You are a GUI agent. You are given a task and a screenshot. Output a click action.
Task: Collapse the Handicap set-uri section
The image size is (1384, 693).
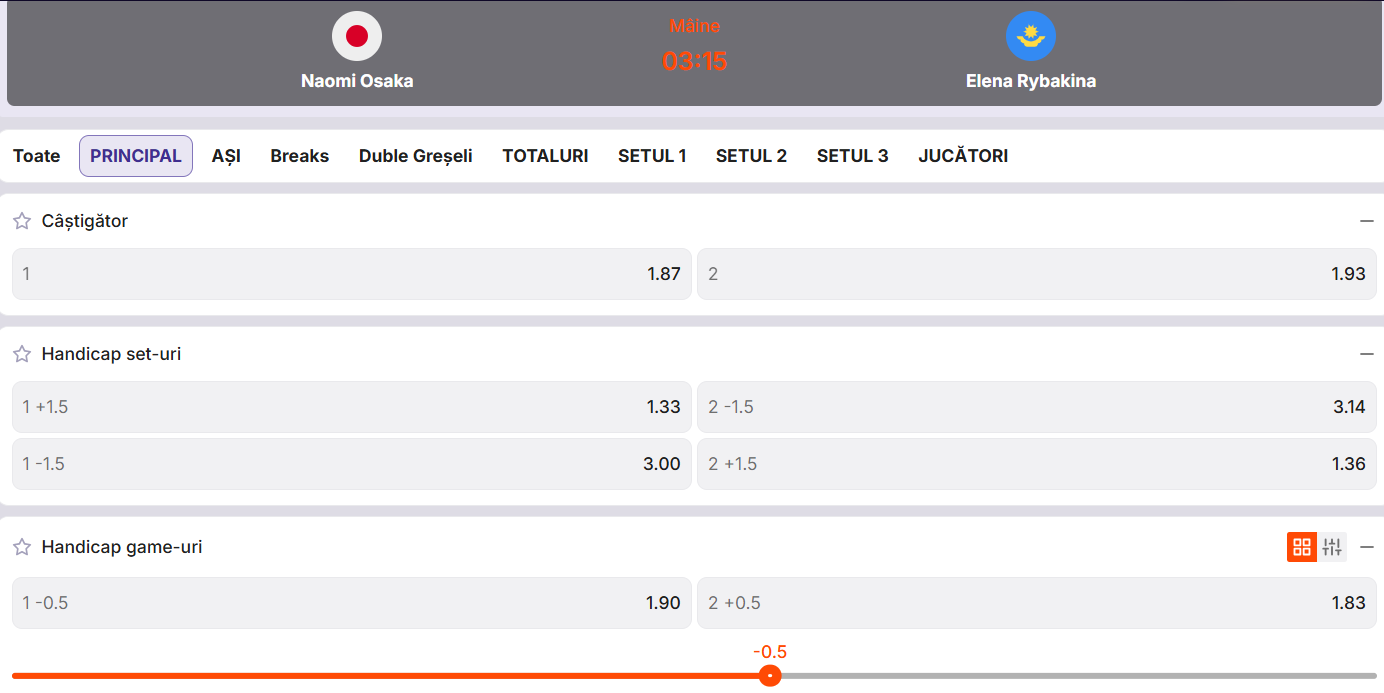[1367, 354]
